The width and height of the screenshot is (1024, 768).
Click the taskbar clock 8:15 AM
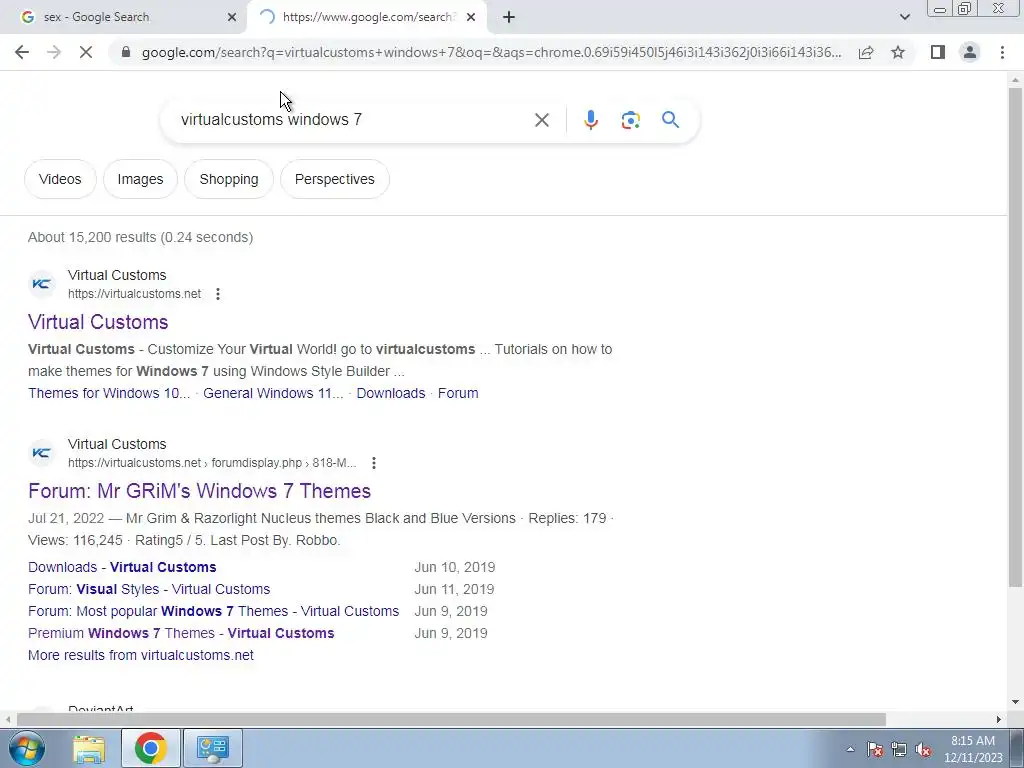click(x=973, y=741)
